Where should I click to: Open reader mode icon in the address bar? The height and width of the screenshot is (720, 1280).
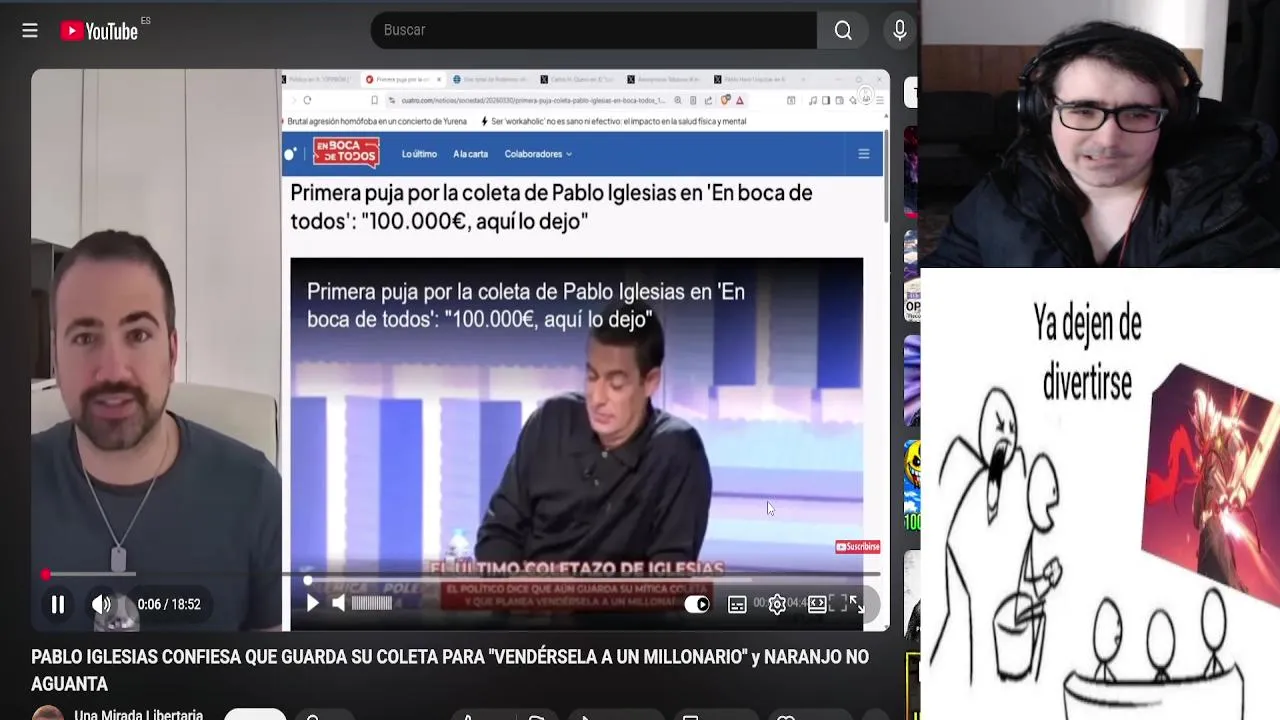point(693,100)
